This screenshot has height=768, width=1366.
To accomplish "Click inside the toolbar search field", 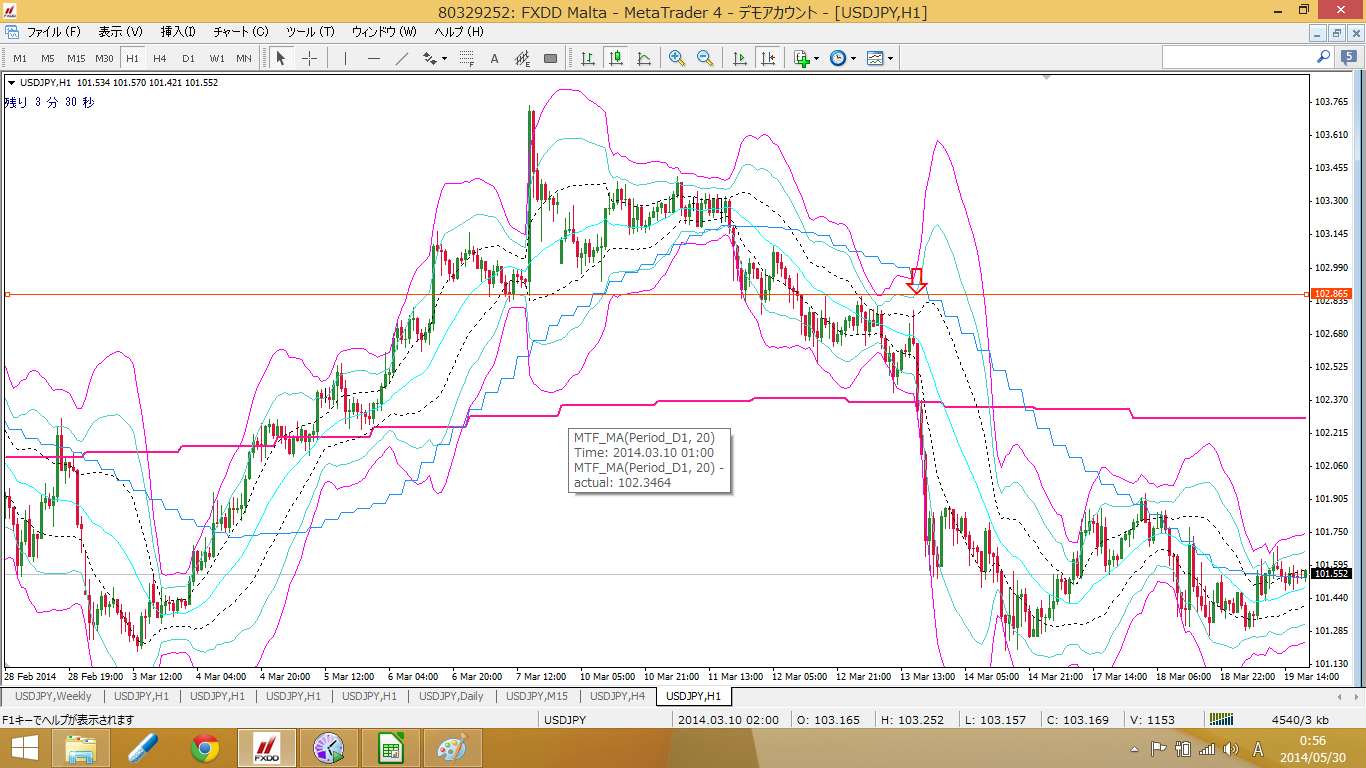I will coord(1237,58).
